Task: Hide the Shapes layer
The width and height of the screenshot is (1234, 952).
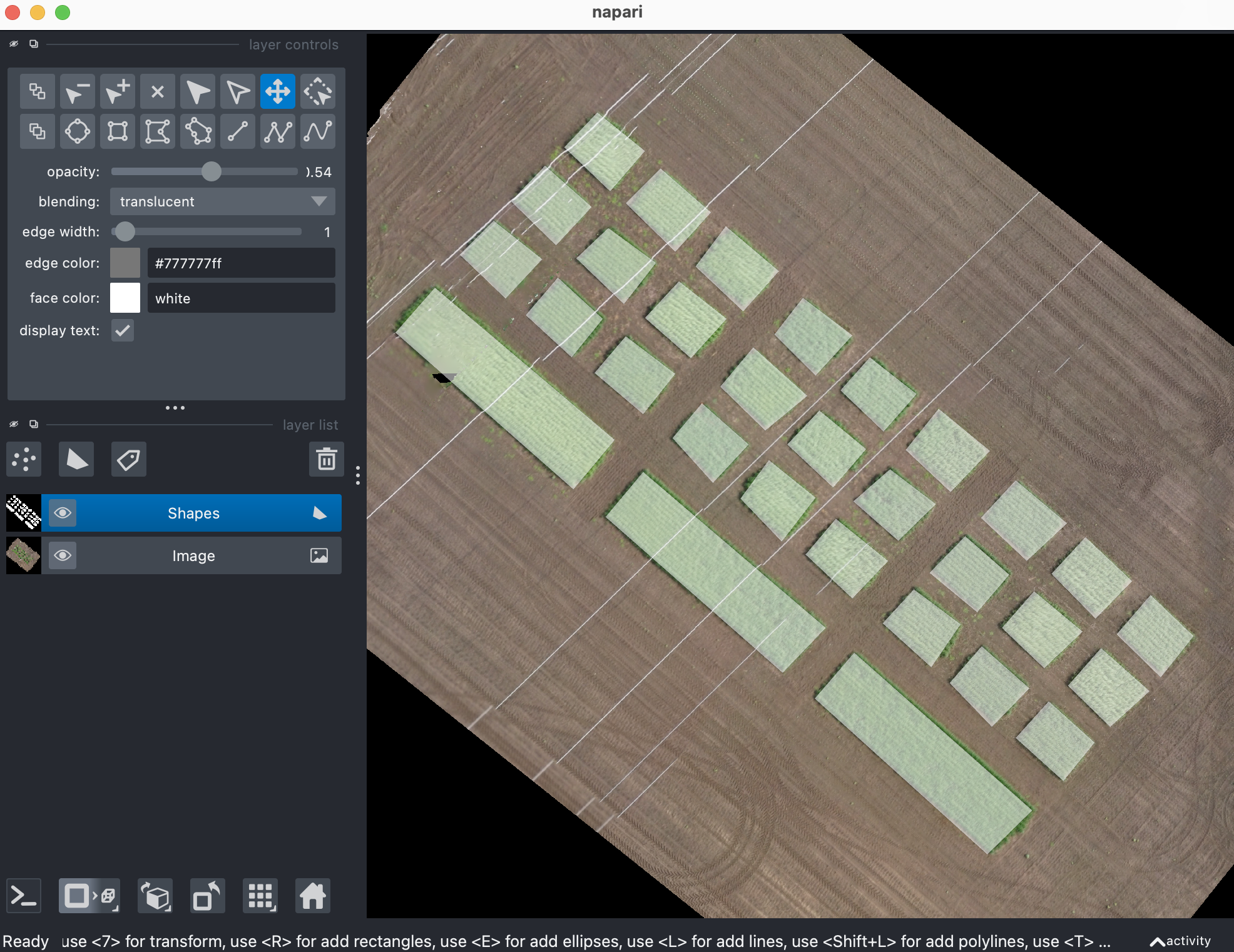Action: click(x=63, y=513)
